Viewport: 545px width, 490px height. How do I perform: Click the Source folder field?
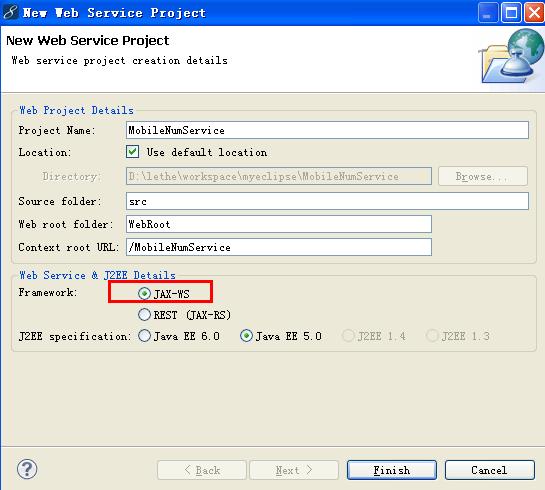[x=327, y=201]
